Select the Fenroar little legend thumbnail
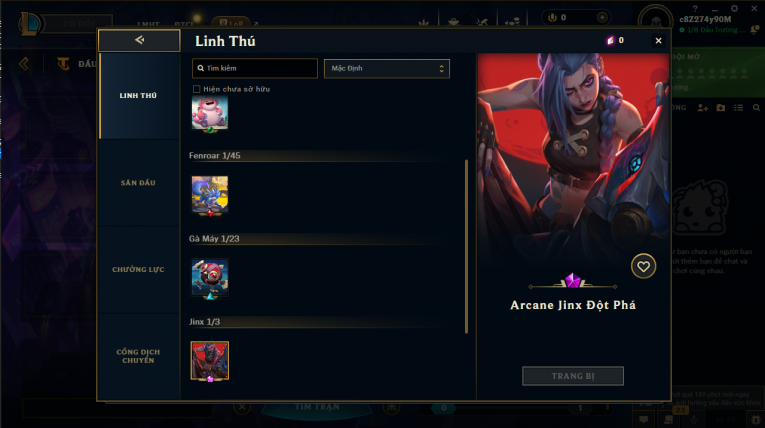The height and width of the screenshot is (428, 765). [210, 195]
